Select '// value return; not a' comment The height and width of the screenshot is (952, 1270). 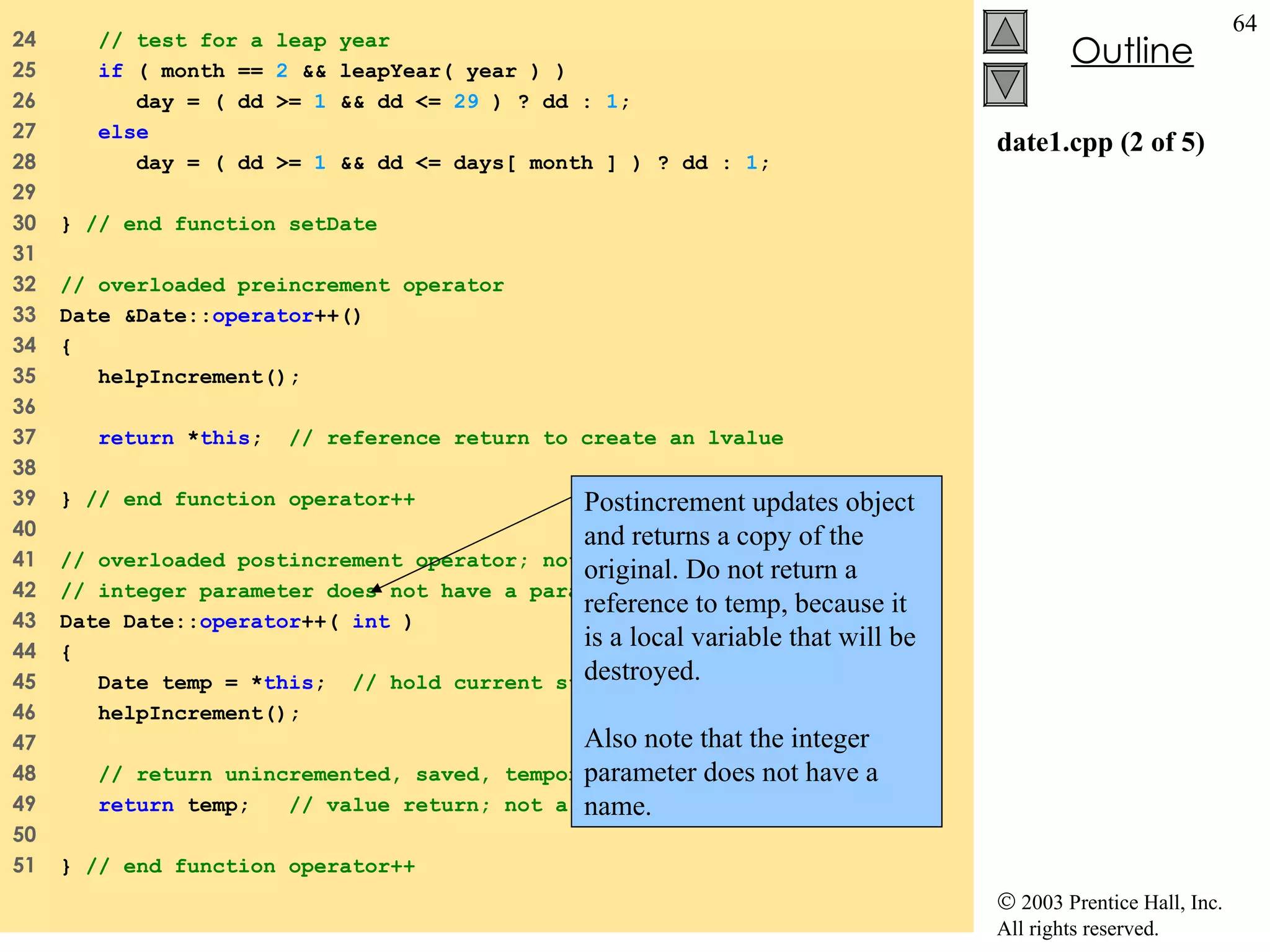coord(429,805)
